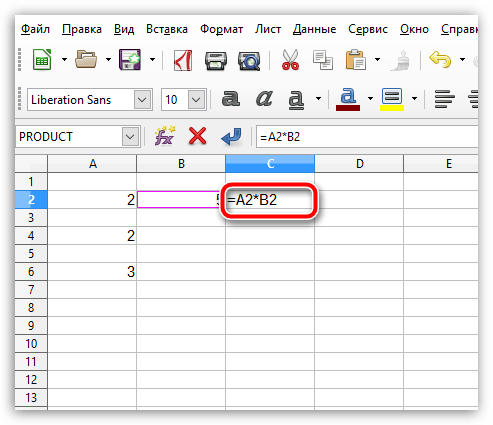Cancel formula with the red X
493x425 pixels.
(x=197, y=136)
